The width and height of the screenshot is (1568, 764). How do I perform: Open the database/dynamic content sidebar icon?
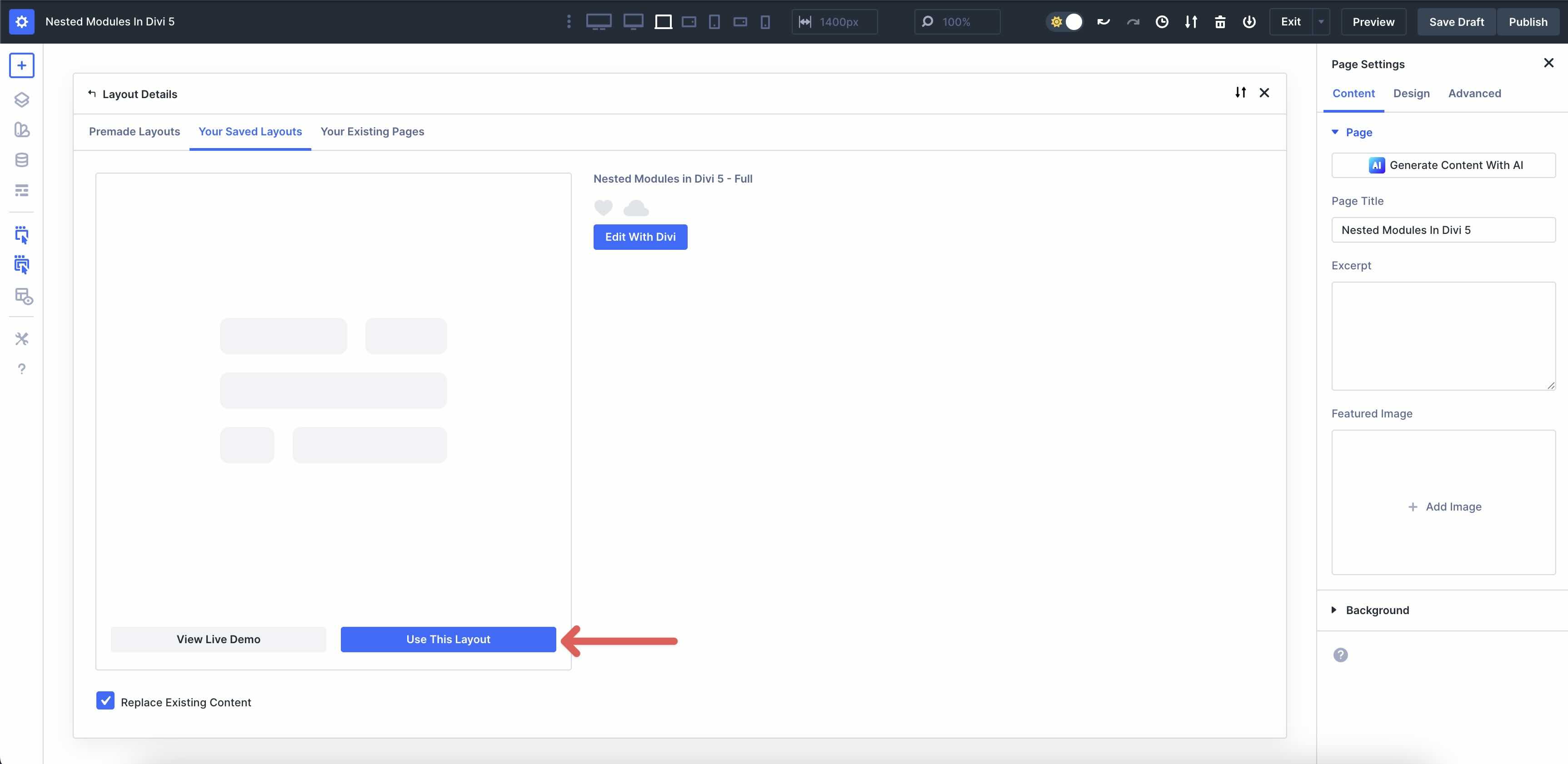click(22, 159)
